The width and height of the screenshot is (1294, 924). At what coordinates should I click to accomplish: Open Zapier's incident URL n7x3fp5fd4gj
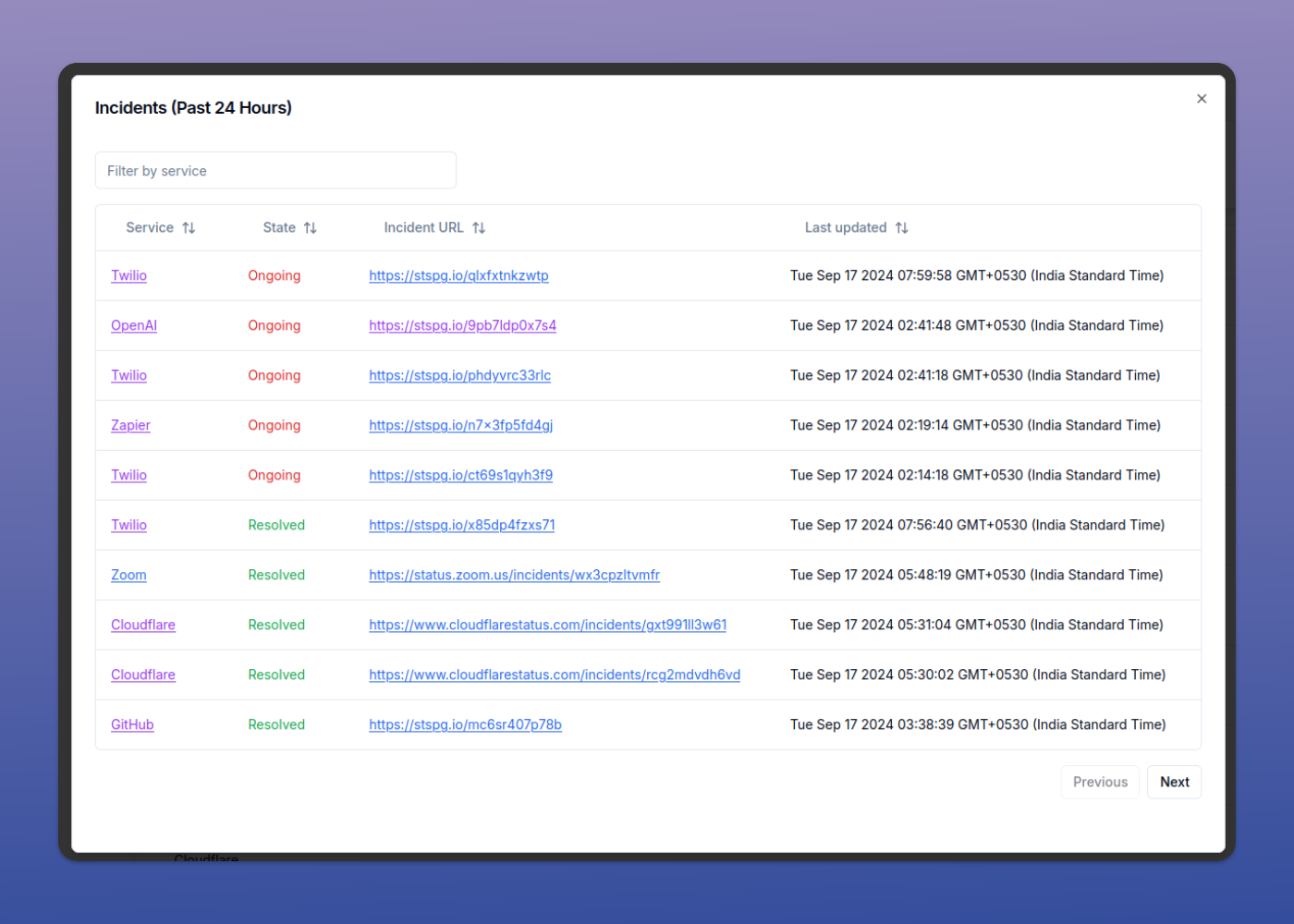pos(460,425)
